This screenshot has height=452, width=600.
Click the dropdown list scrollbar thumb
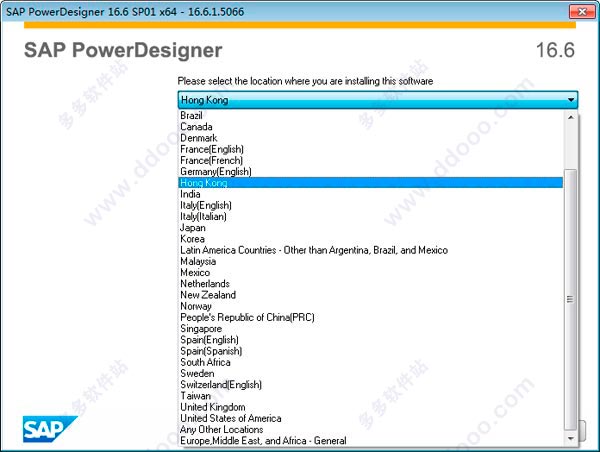571,299
